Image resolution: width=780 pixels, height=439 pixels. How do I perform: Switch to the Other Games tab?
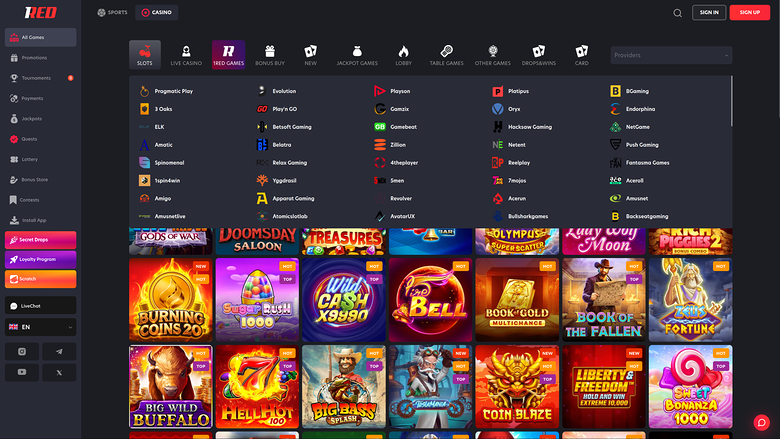click(492, 55)
